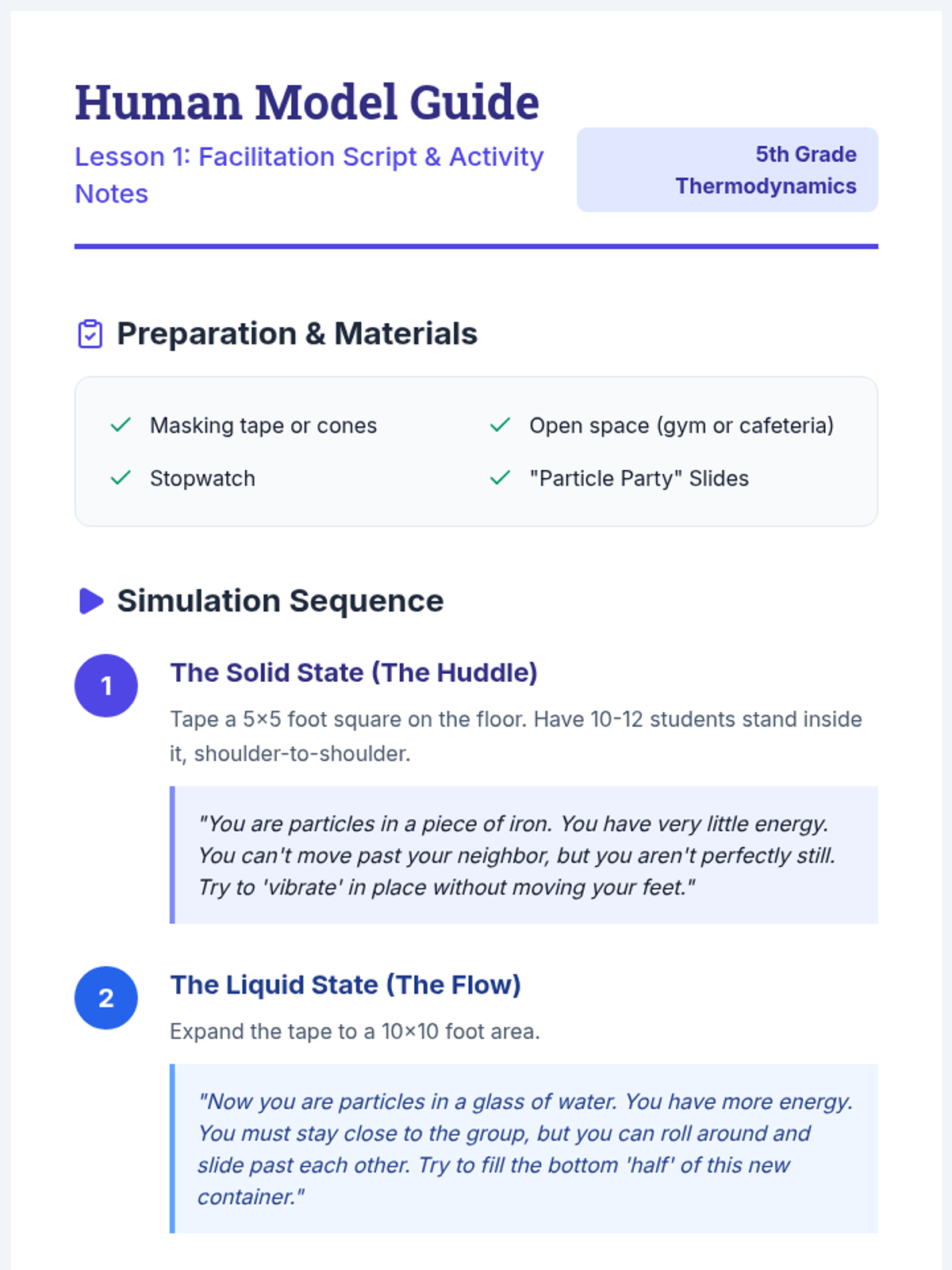Click the numbered circle 1 badge
The height and width of the screenshot is (1270, 952).
(106, 686)
